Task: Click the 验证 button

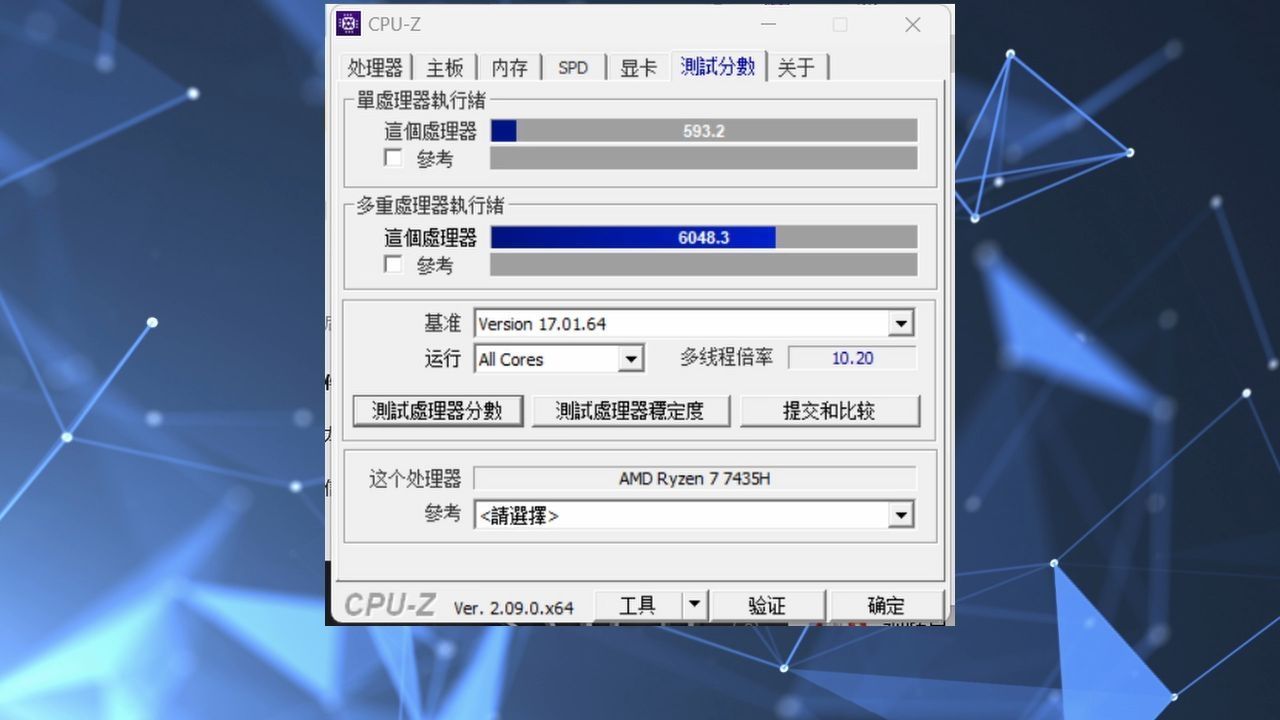Action: tap(767, 605)
